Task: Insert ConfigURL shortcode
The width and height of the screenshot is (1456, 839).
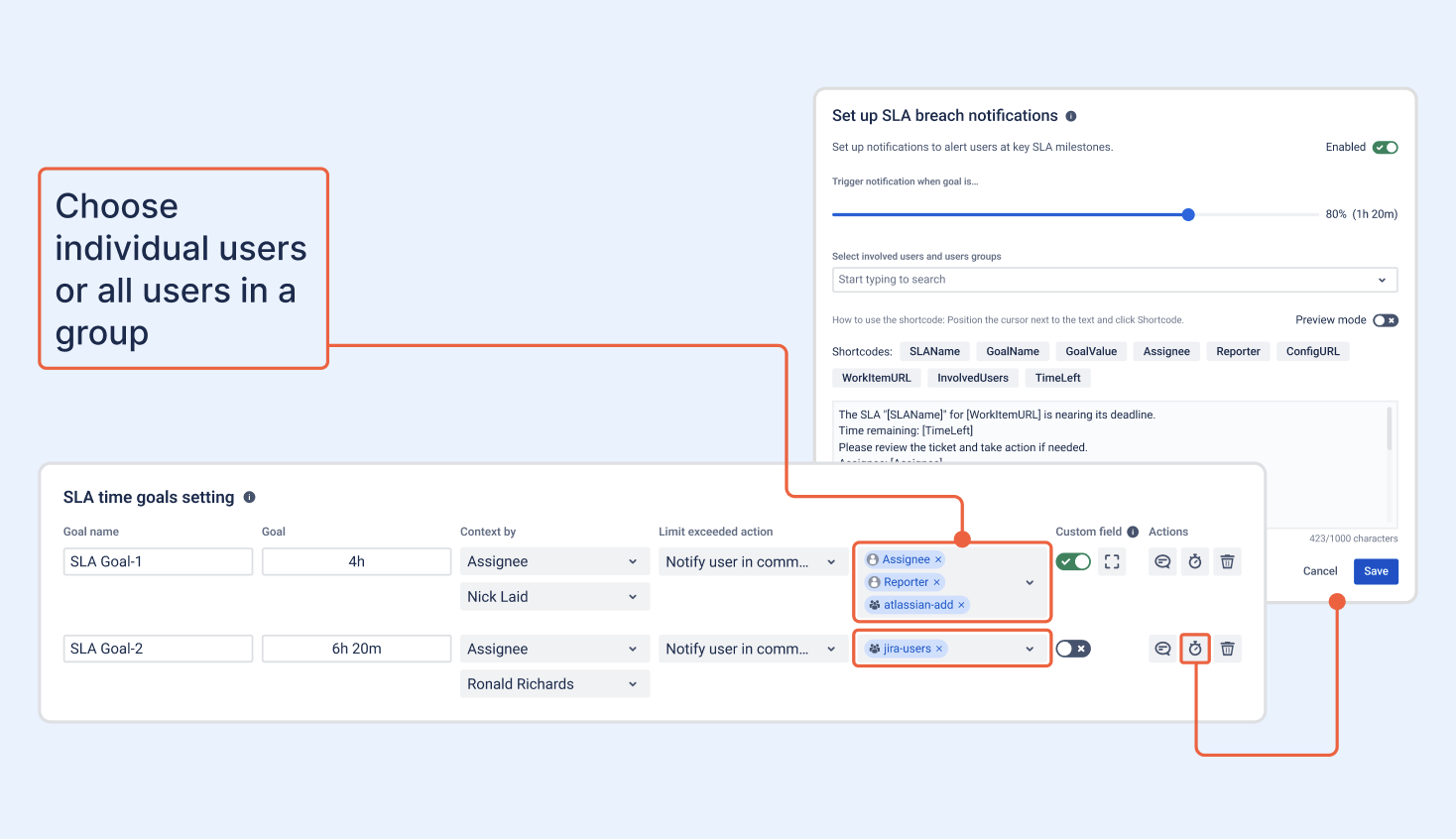Action: tap(1312, 351)
